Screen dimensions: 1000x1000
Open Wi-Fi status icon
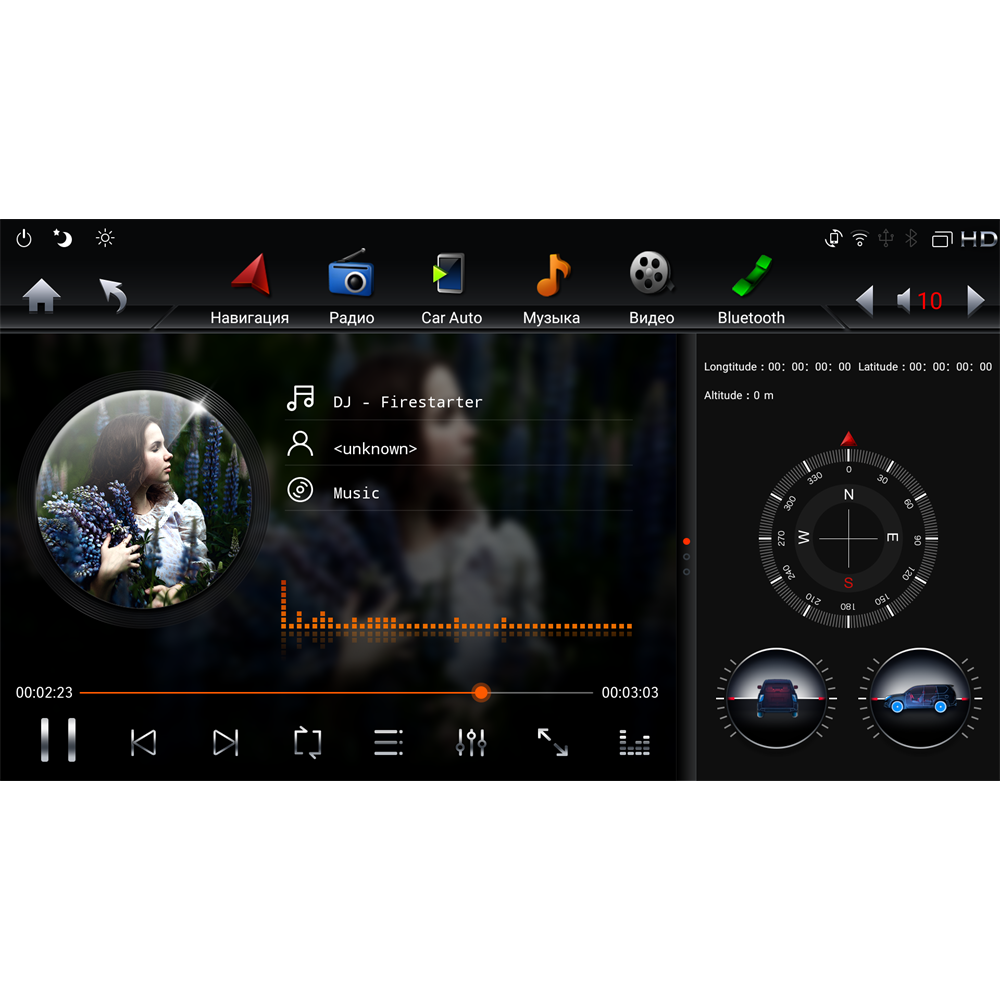click(x=860, y=239)
